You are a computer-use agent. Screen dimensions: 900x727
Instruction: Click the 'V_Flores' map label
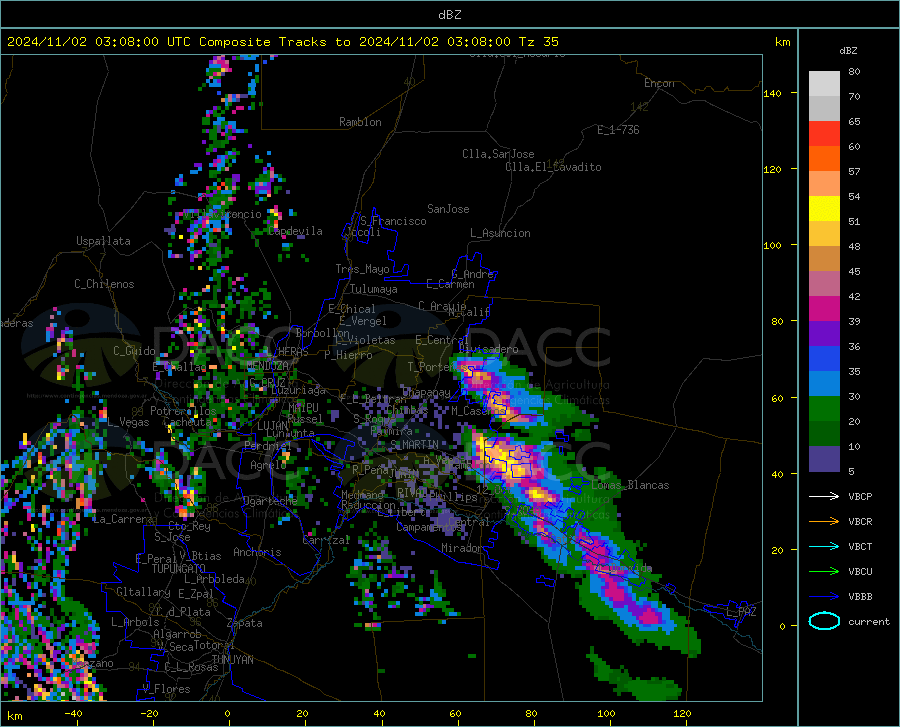point(166,689)
